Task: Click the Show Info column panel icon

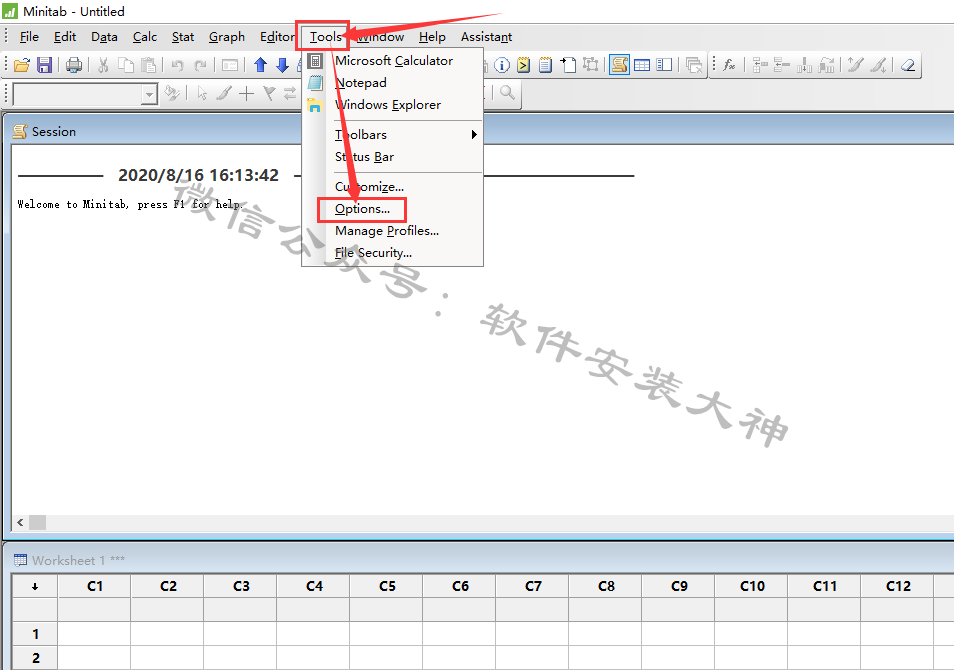Action: click(x=664, y=65)
